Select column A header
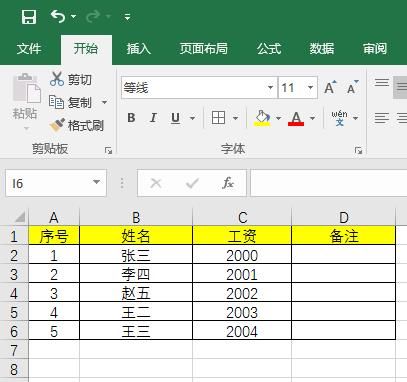 pos(54,217)
